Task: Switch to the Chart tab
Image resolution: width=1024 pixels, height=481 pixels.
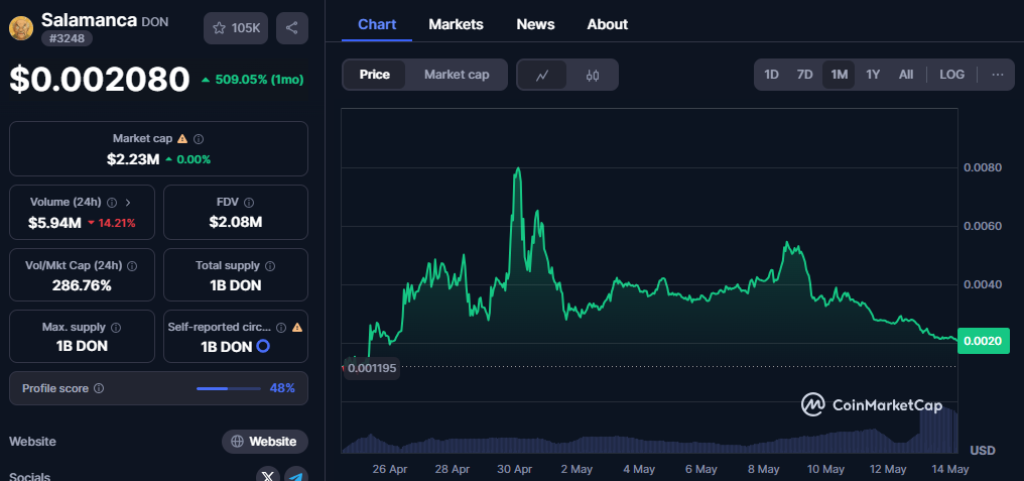Action: coord(377,25)
